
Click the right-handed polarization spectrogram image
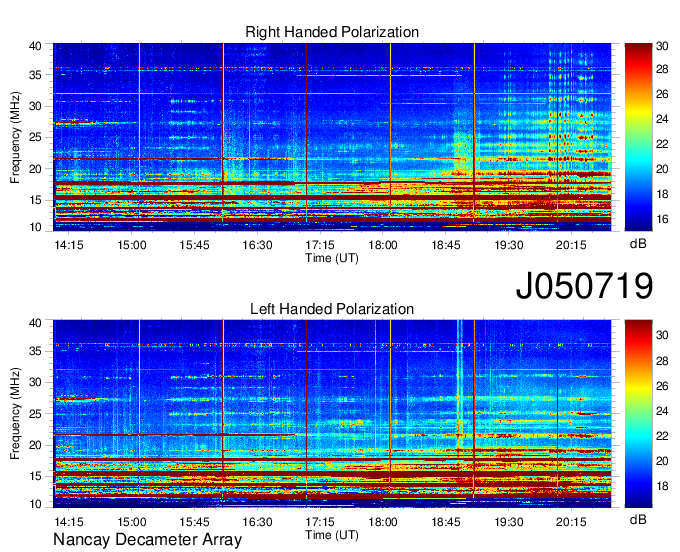332,137
